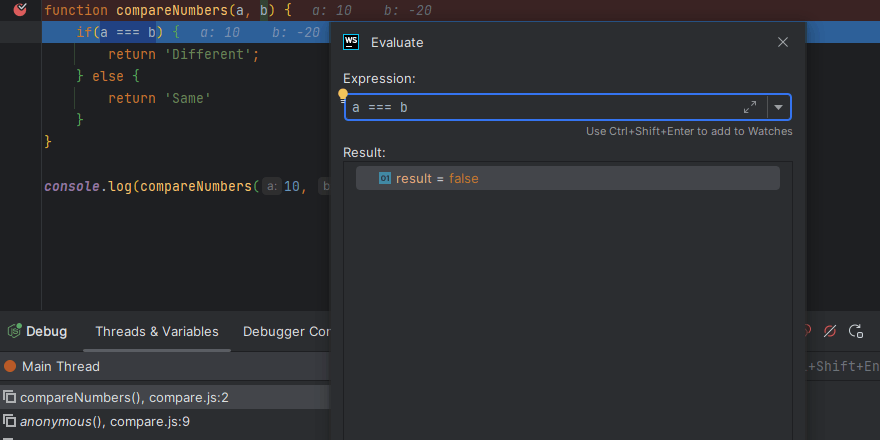Viewport: 880px width, 440px height.
Task: Expand the expression field editor
Action: pos(750,107)
